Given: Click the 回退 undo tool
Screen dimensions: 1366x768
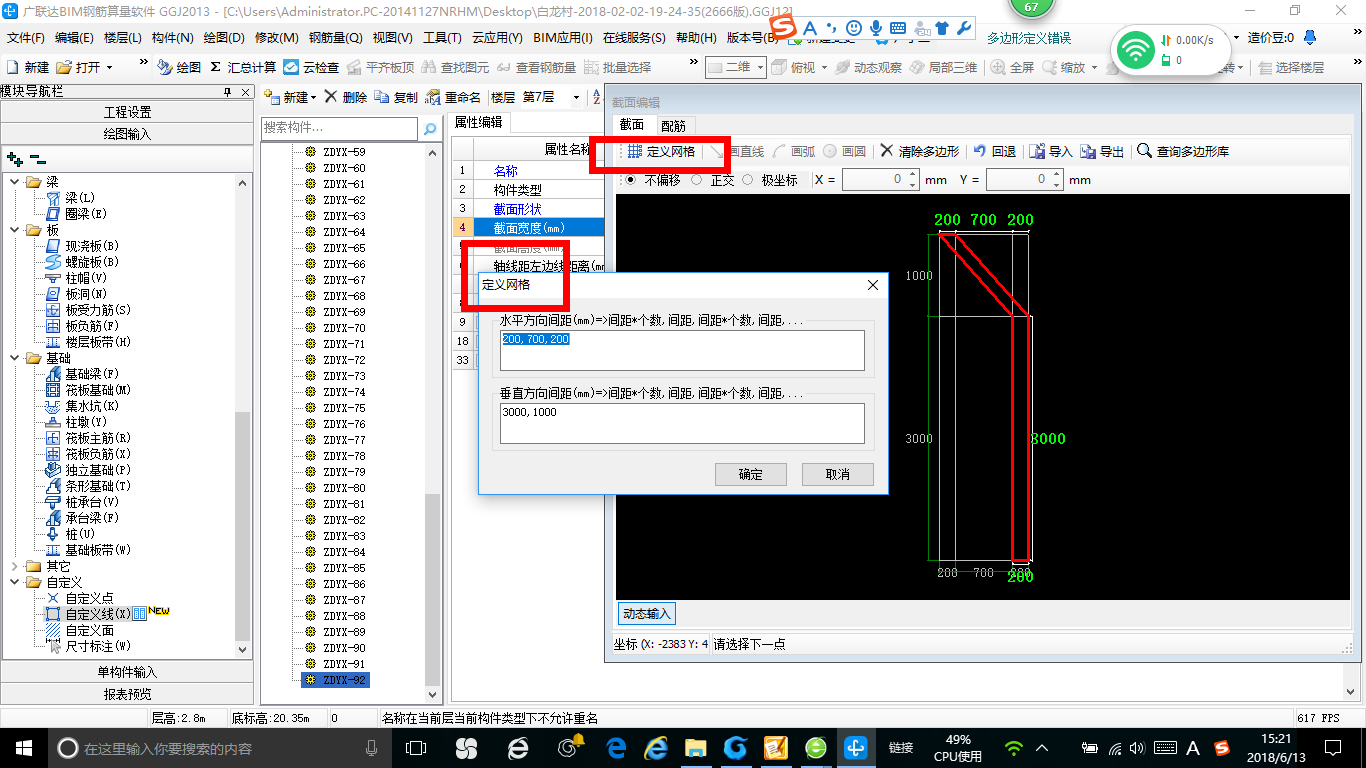Looking at the screenshot, I should [994, 152].
